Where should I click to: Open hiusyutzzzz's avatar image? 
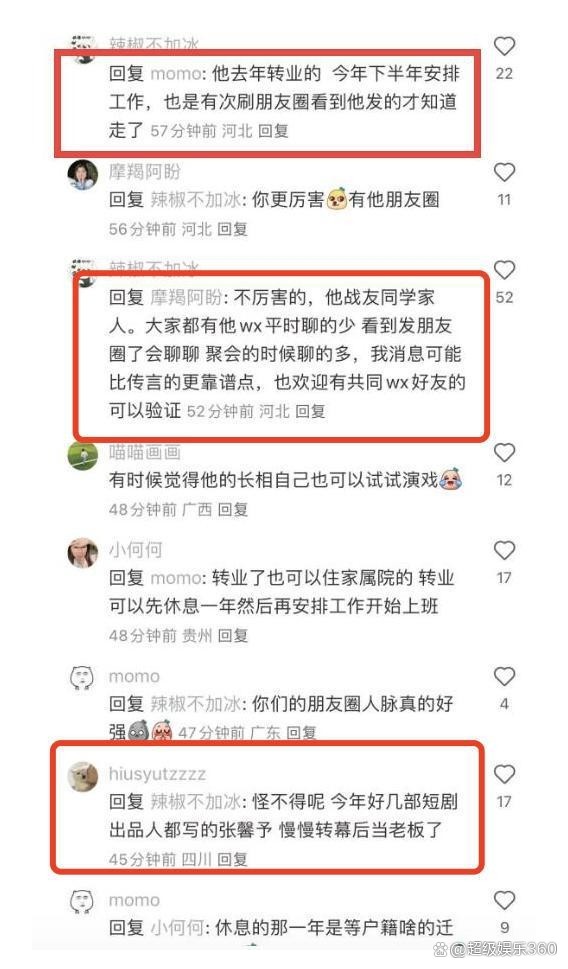82,776
